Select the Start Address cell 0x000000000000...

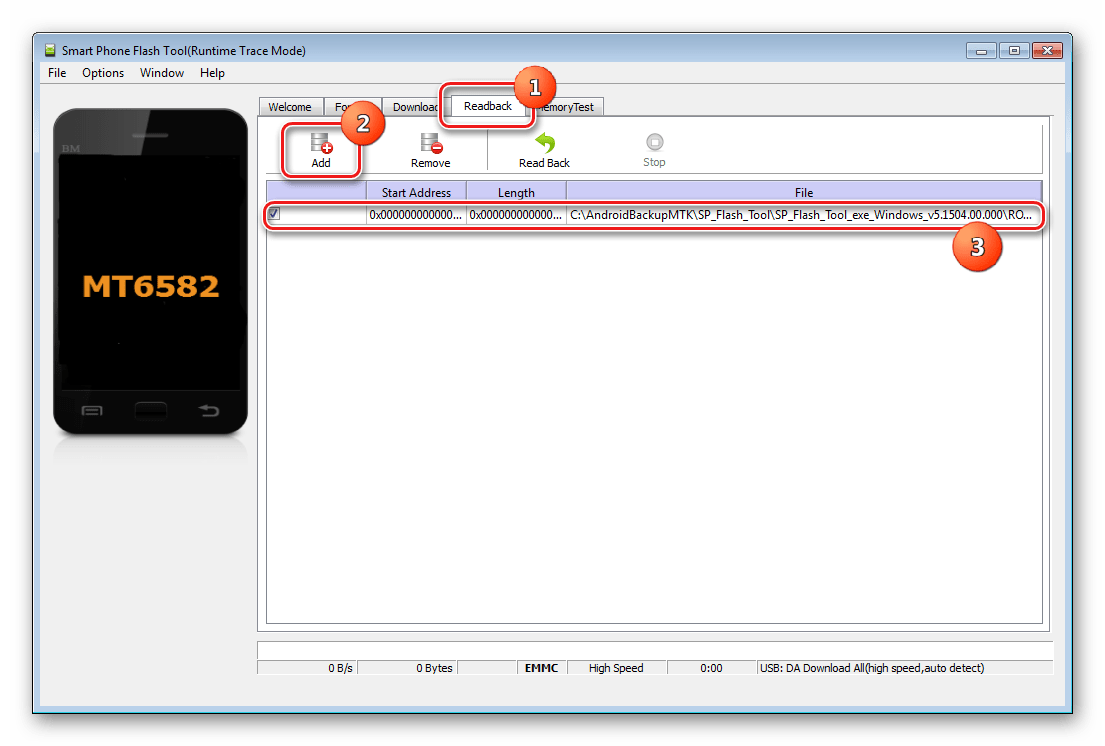(x=416, y=214)
